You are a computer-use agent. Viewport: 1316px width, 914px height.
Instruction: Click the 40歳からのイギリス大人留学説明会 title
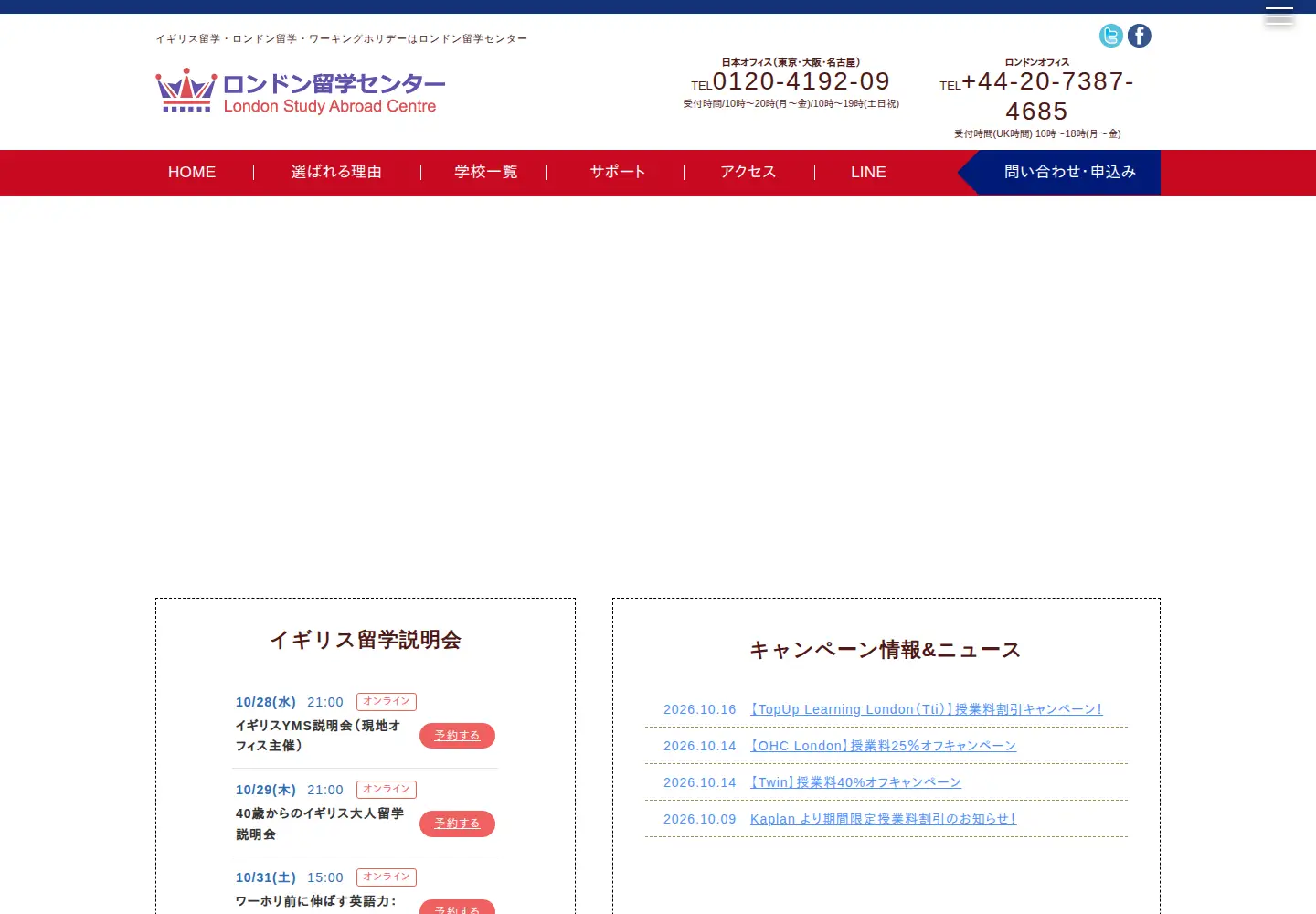[x=320, y=824]
